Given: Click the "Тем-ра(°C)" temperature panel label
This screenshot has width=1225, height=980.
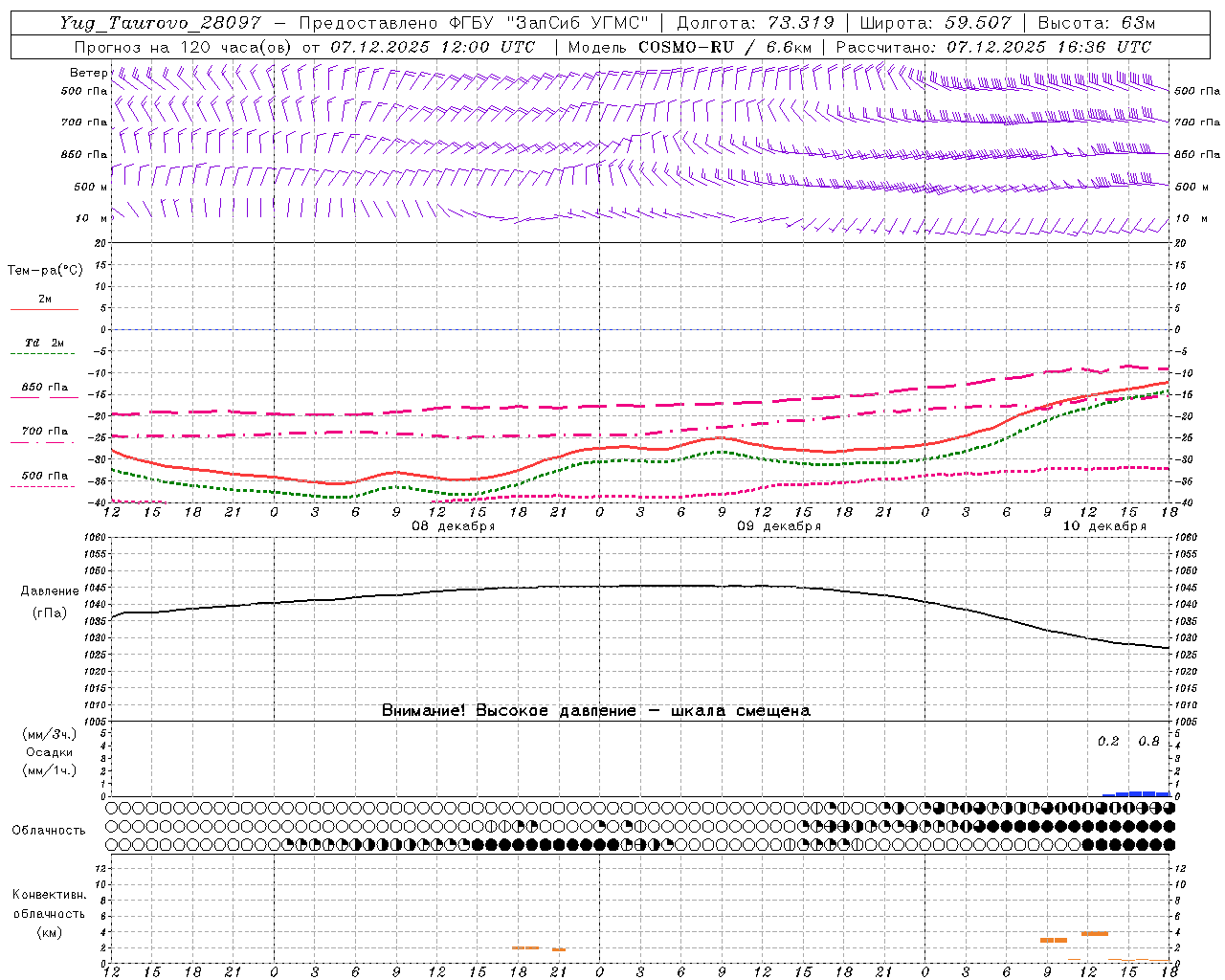Looking at the screenshot, I should pos(45,271).
